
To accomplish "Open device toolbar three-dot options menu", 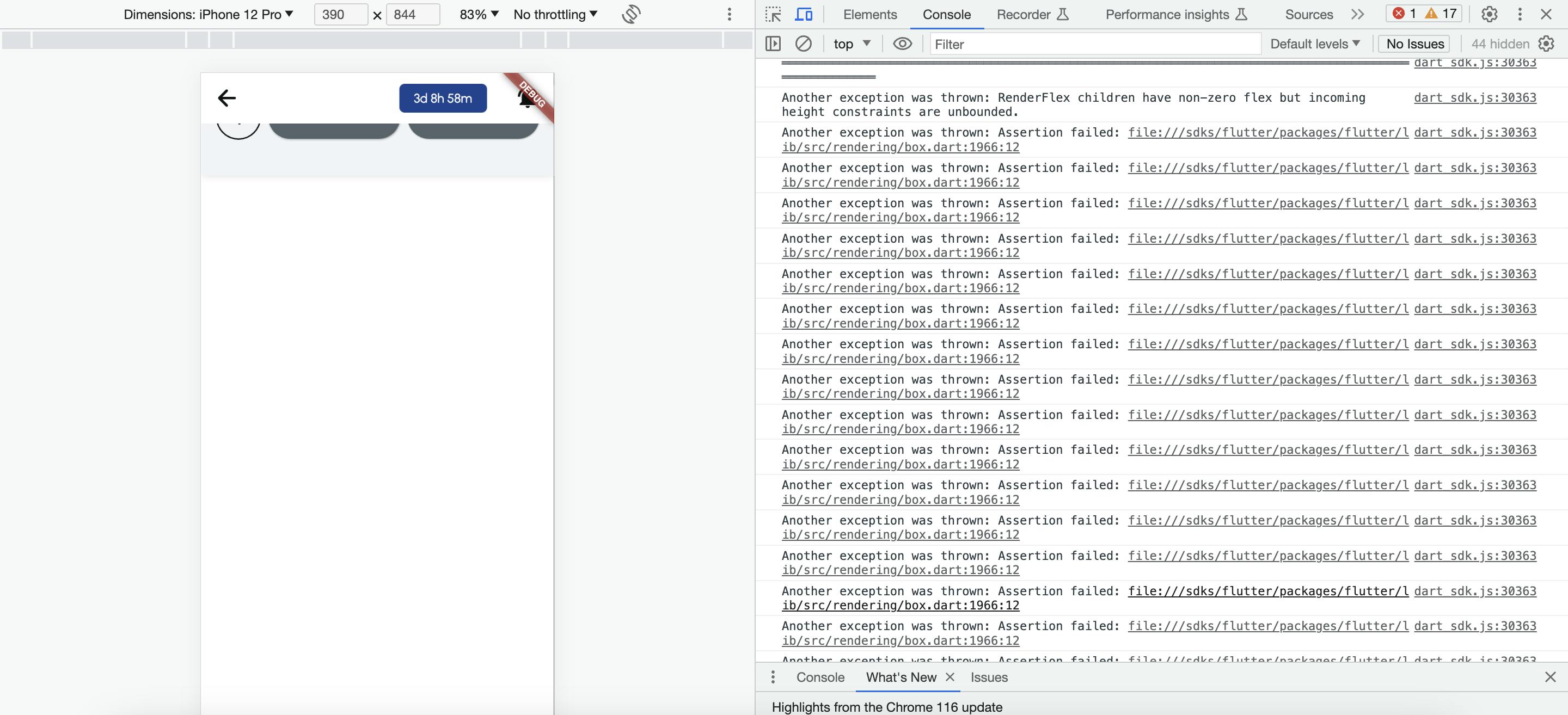I will point(729,14).
